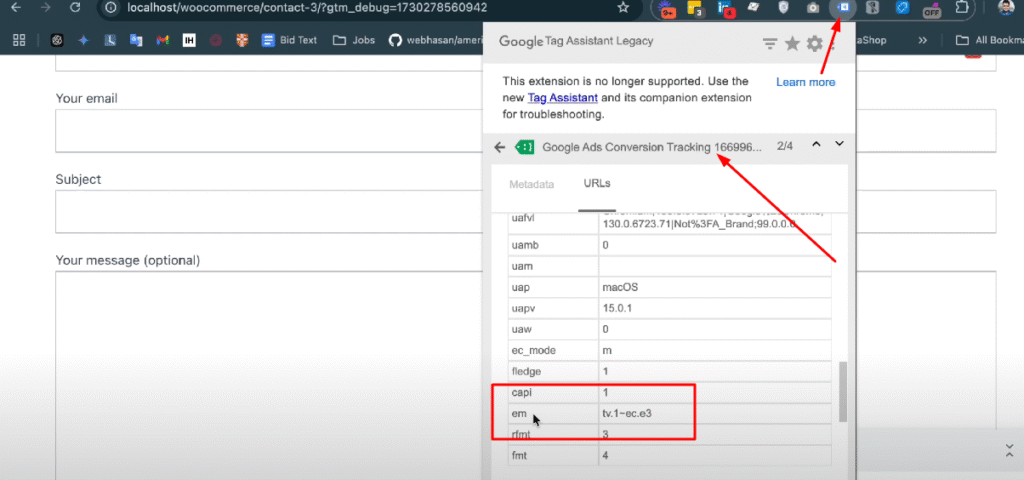Click the Learn more link
1024x480 pixels.
[805, 82]
